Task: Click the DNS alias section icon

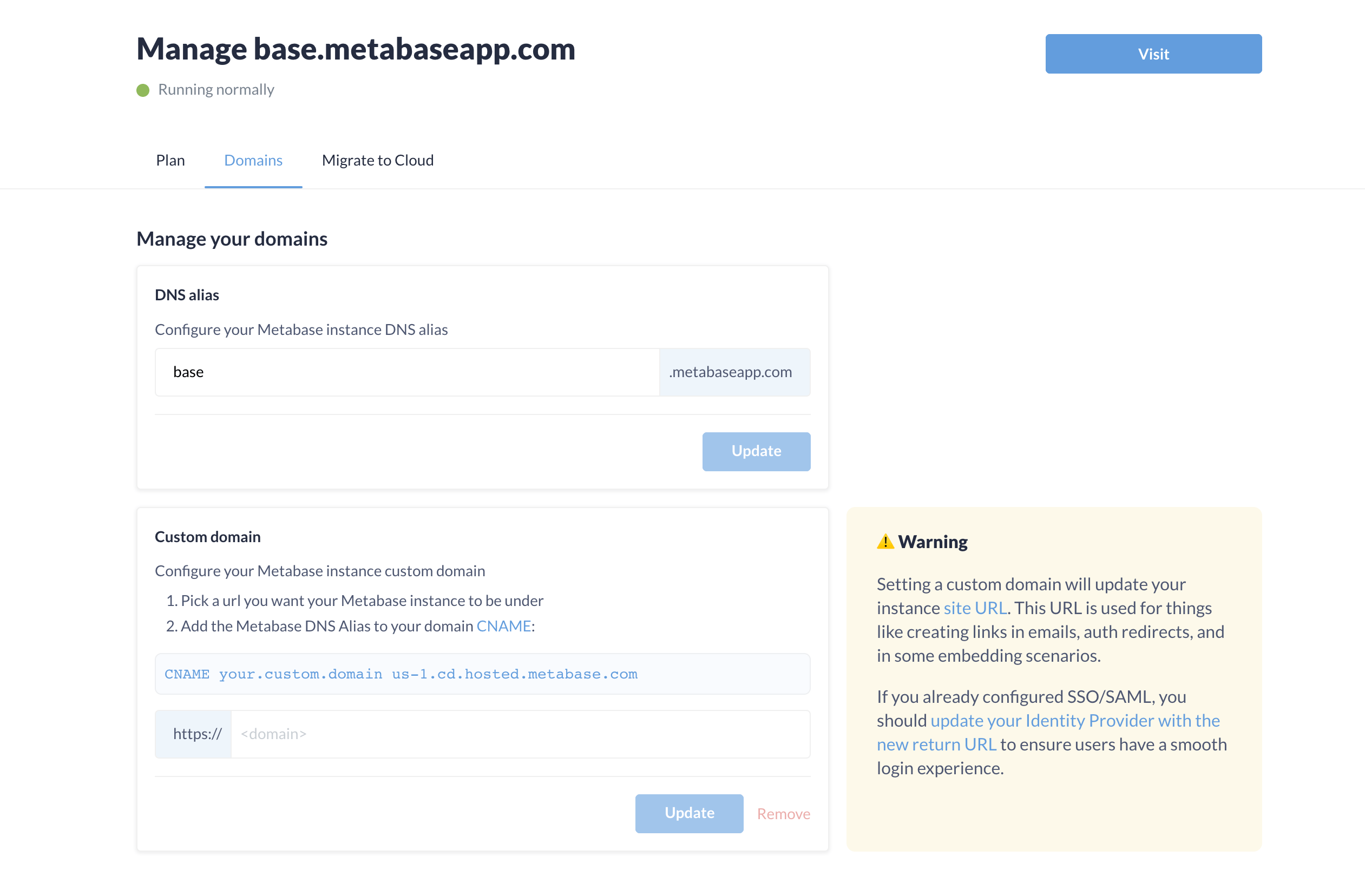Action: (186, 294)
